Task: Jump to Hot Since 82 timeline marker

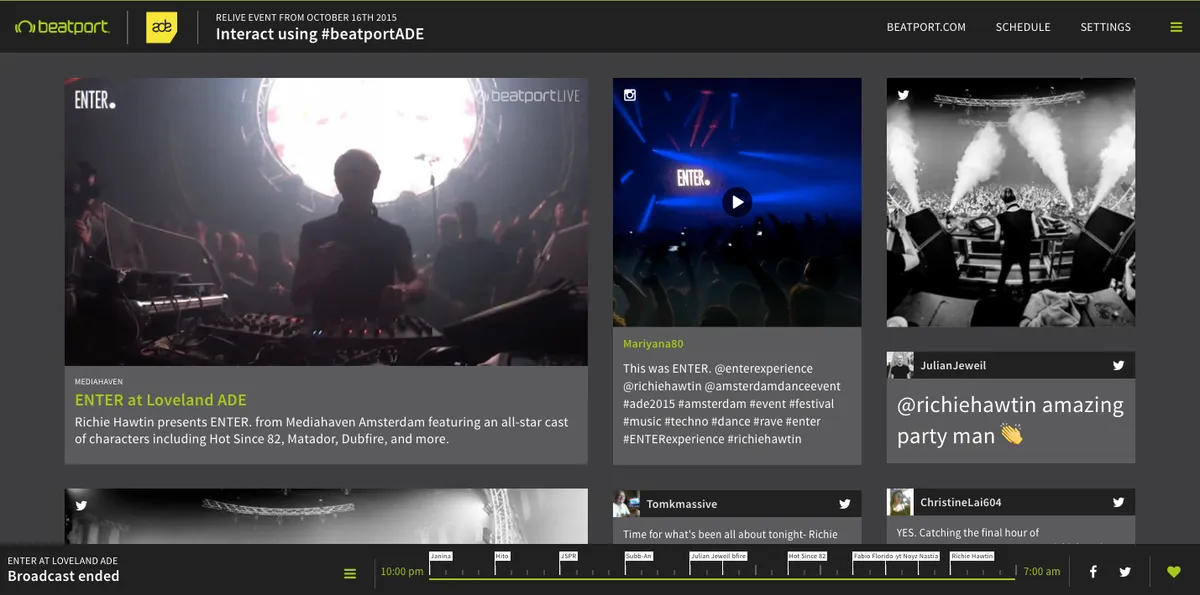Action: pos(807,556)
